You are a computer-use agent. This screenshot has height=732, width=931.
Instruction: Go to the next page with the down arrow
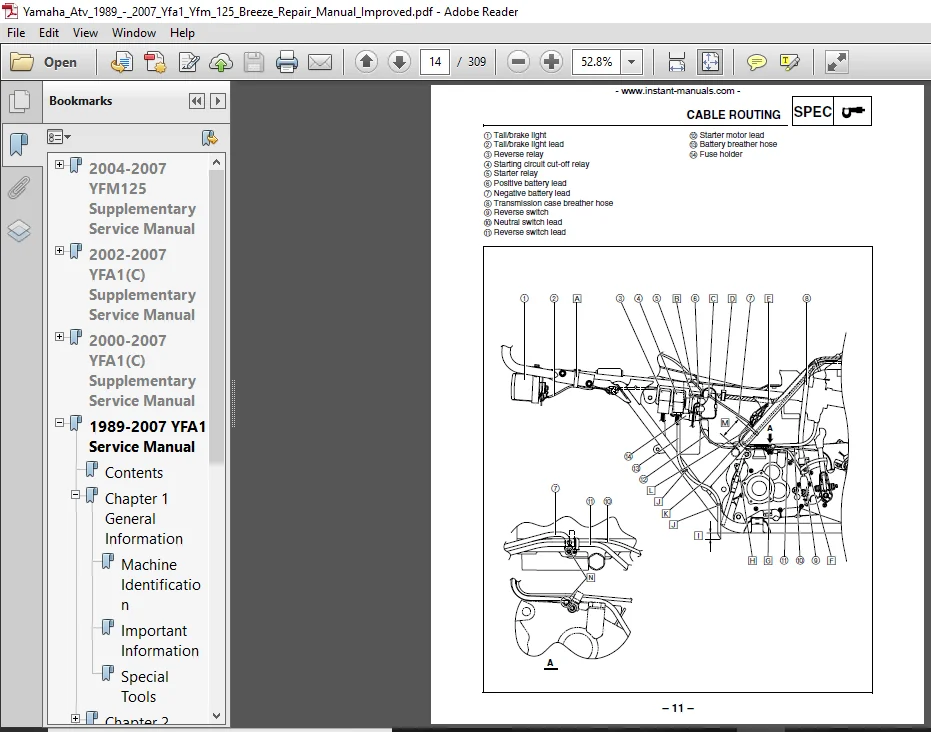399,62
